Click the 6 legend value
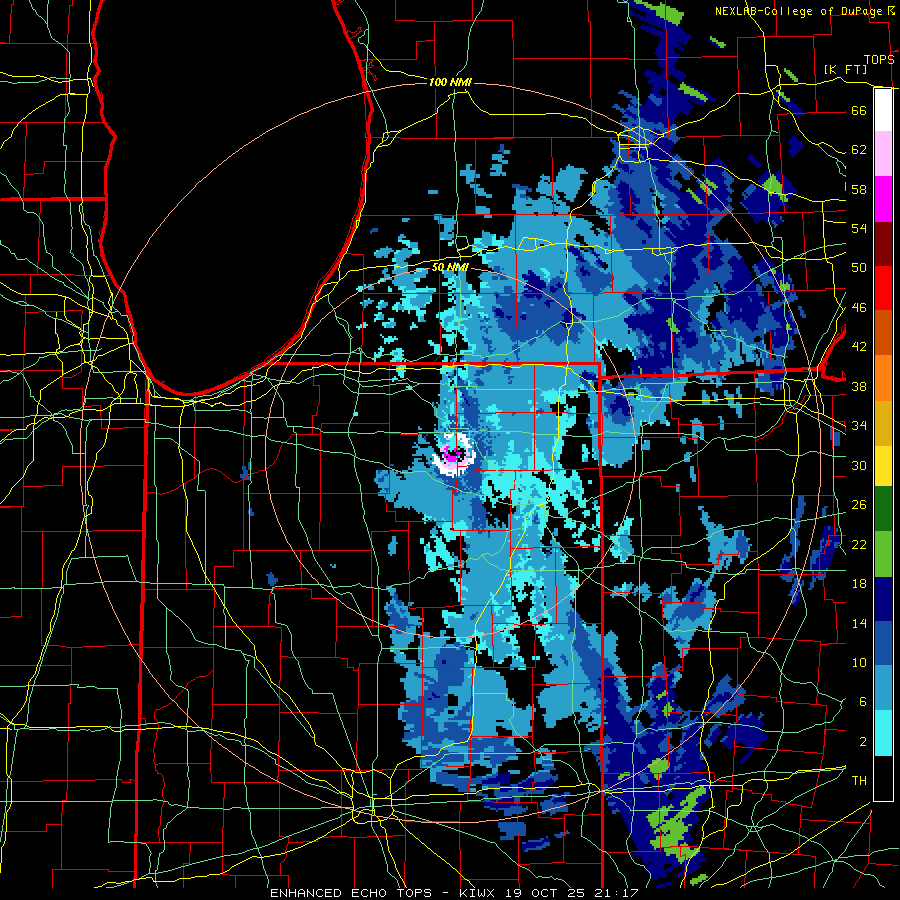The height and width of the screenshot is (900, 900). [862, 702]
